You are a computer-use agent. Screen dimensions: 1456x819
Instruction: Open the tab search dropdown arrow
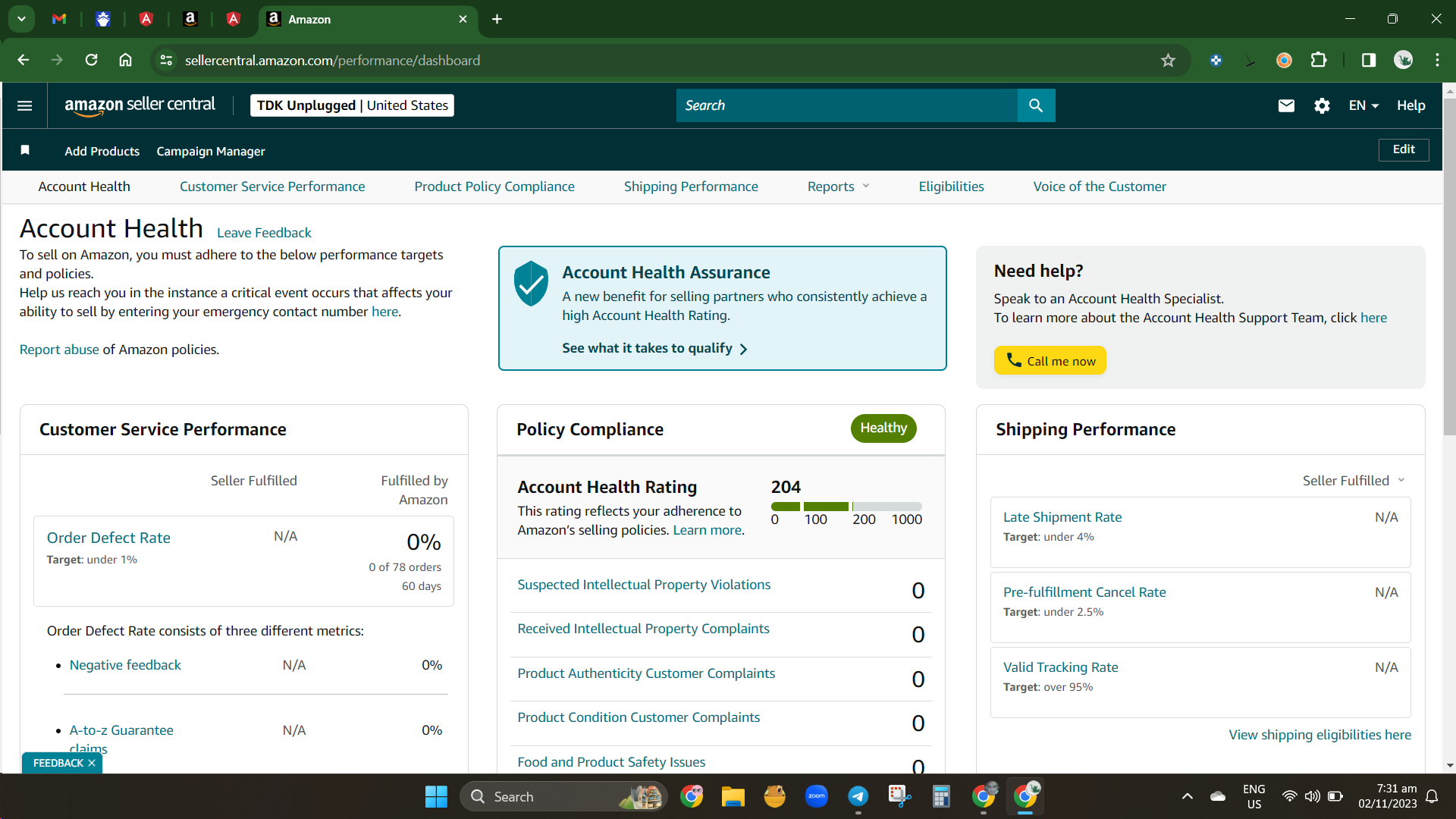point(21,19)
